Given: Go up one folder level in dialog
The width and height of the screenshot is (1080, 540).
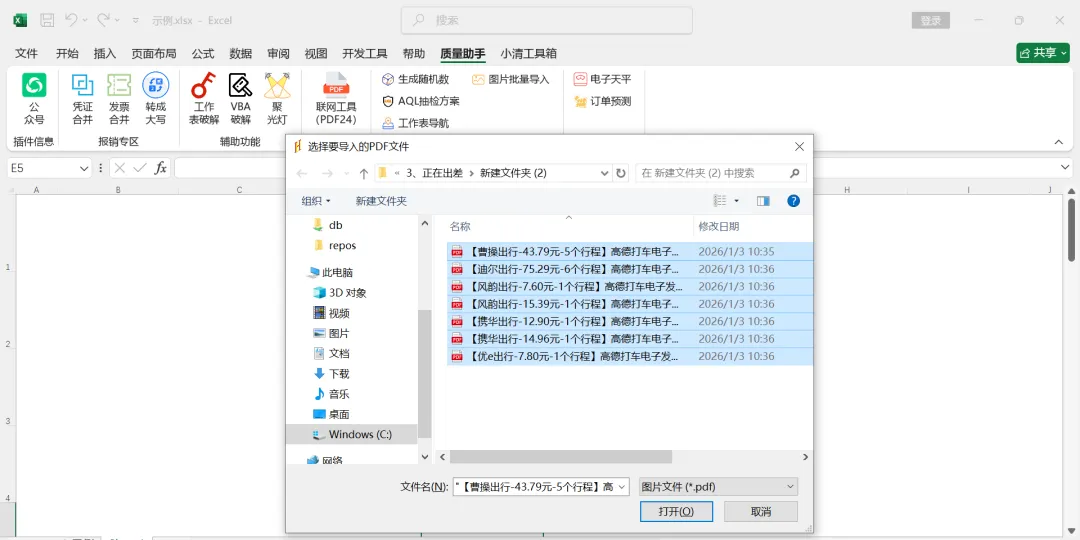Looking at the screenshot, I should 364,174.
